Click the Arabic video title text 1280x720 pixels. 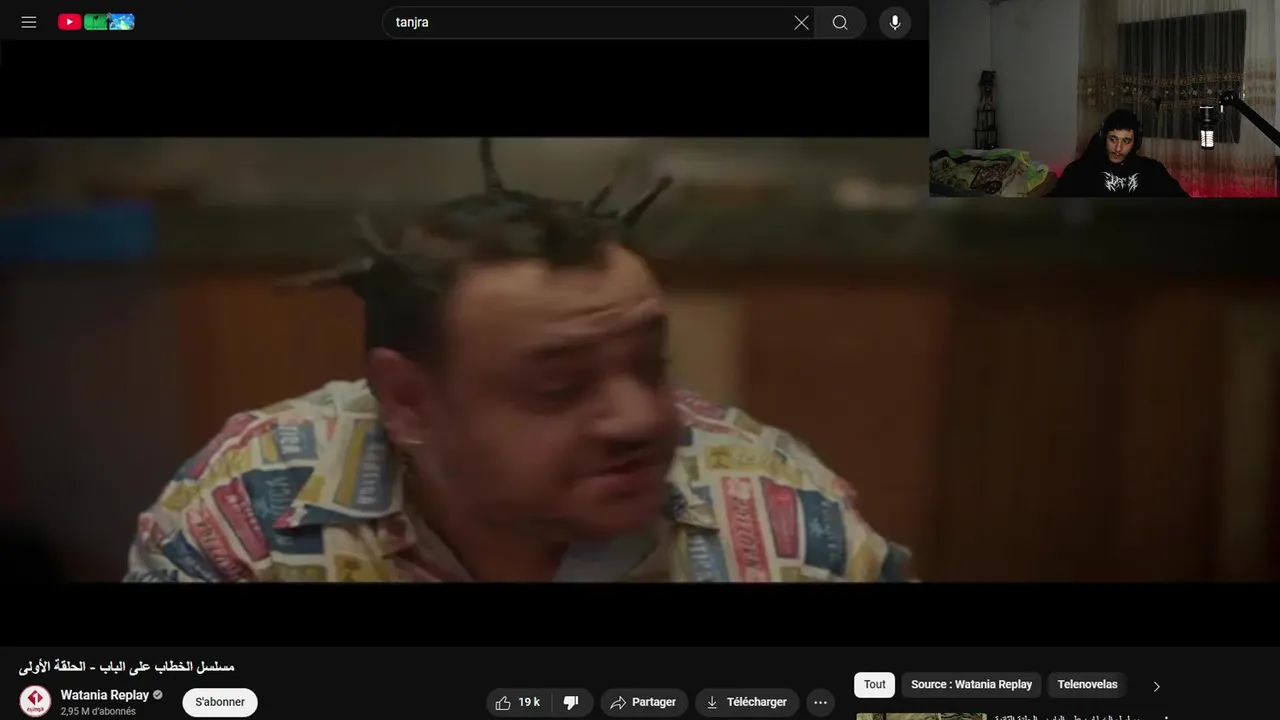click(x=126, y=666)
